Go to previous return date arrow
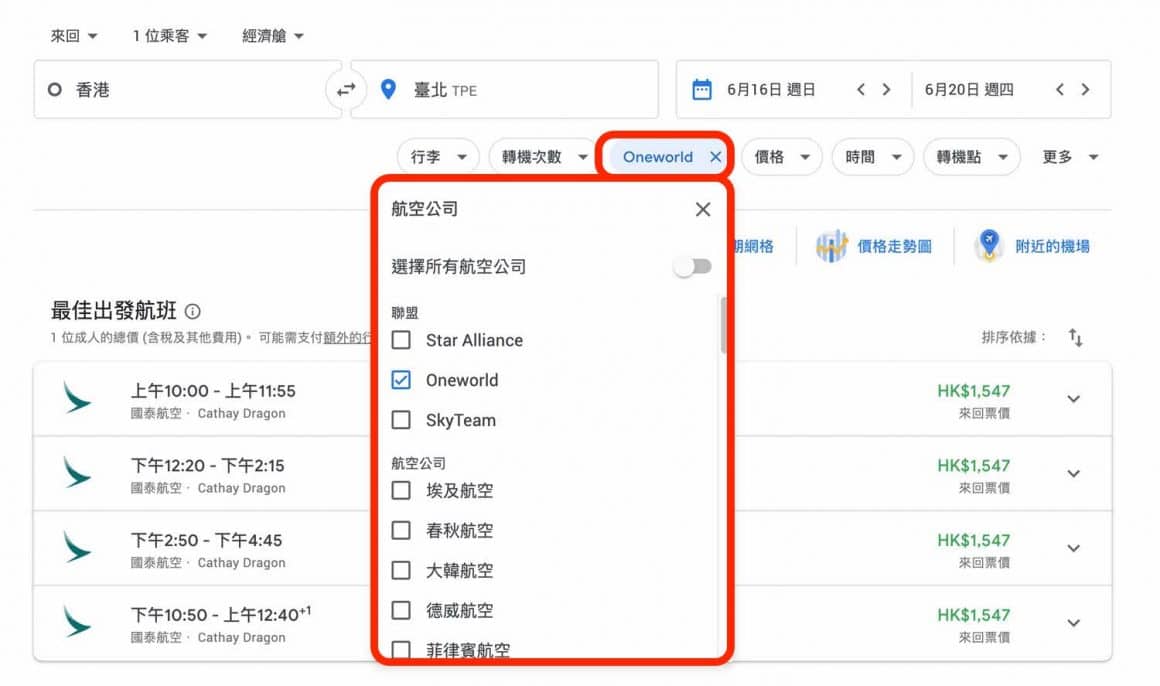 (x=1060, y=90)
